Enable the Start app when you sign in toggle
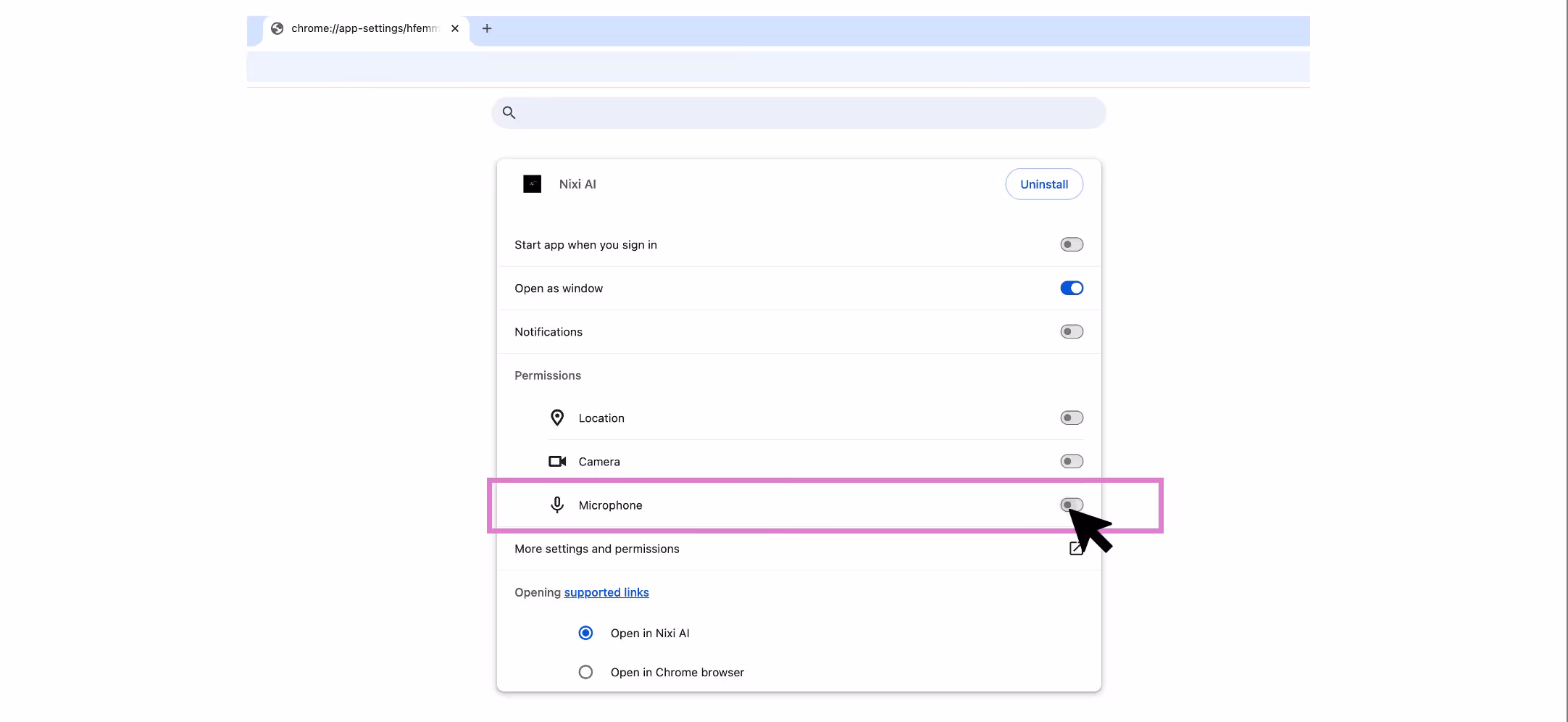 1070,244
